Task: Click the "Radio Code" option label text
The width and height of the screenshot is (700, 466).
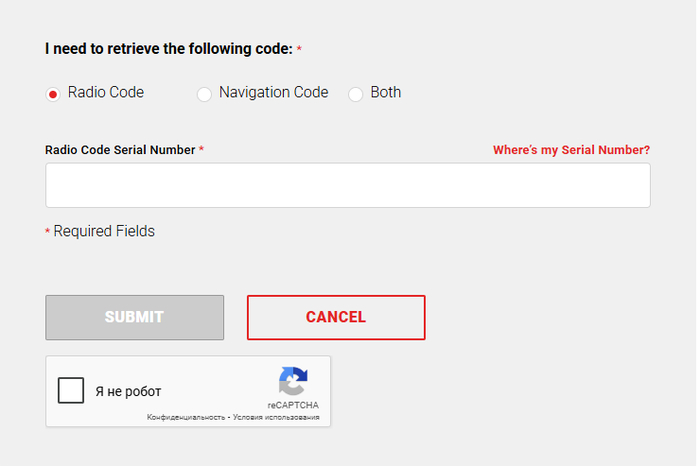Action: click(106, 93)
